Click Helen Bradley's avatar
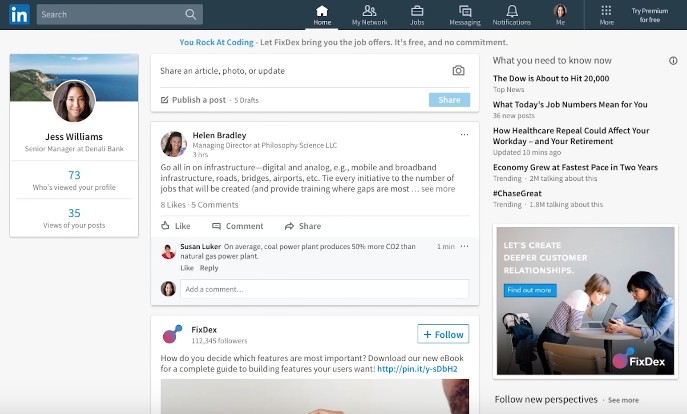 click(174, 144)
